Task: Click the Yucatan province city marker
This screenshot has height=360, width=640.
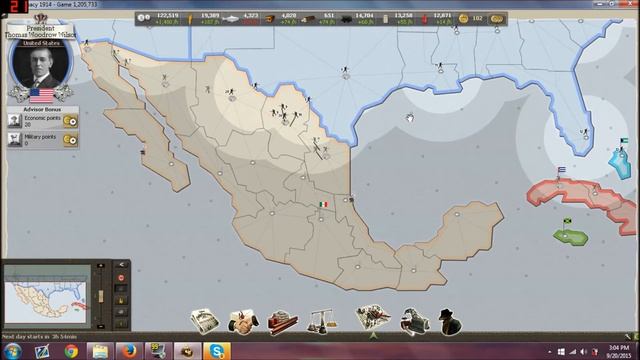Action: tap(457, 214)
